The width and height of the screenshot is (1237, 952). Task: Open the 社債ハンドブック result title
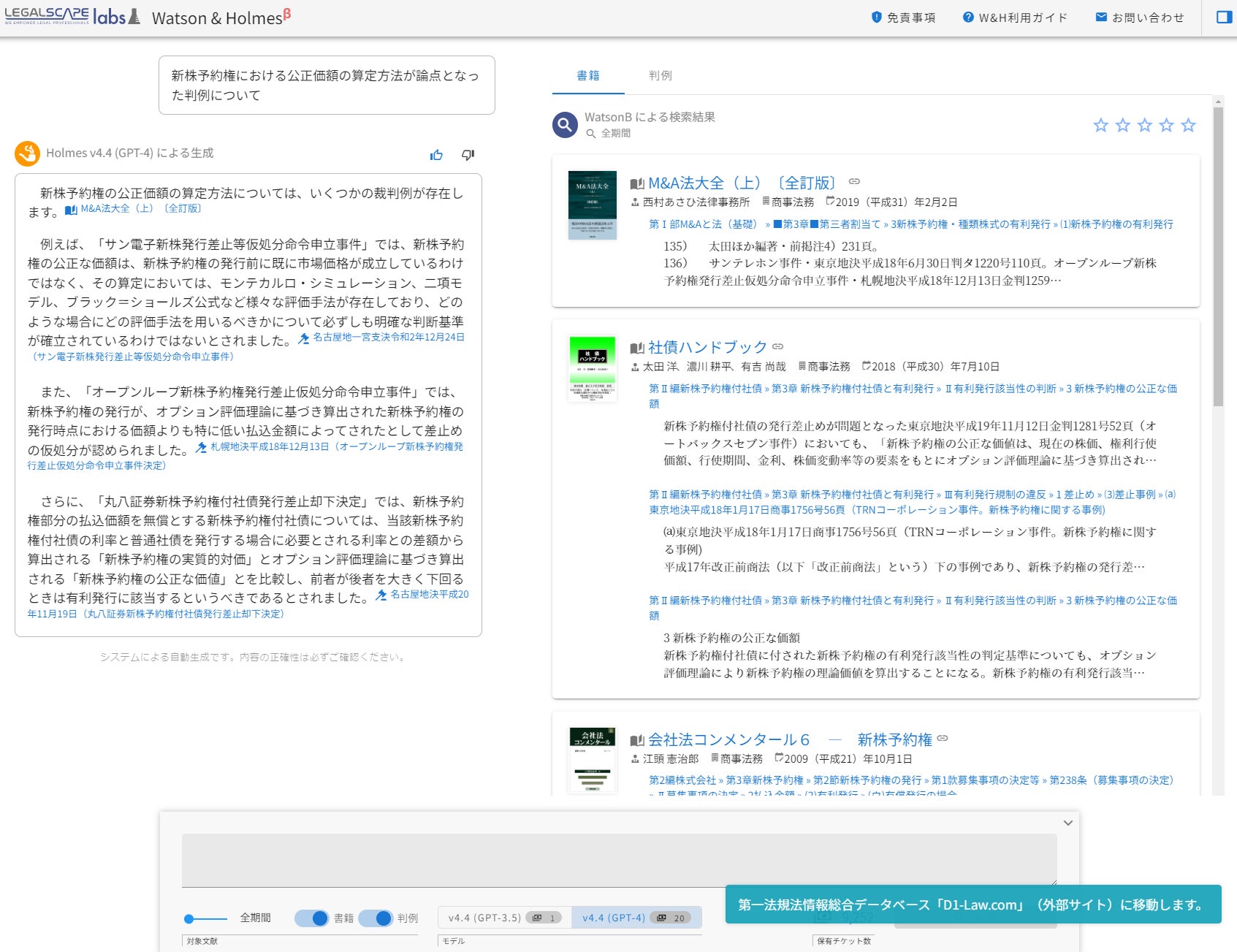[x=707, y=347]
